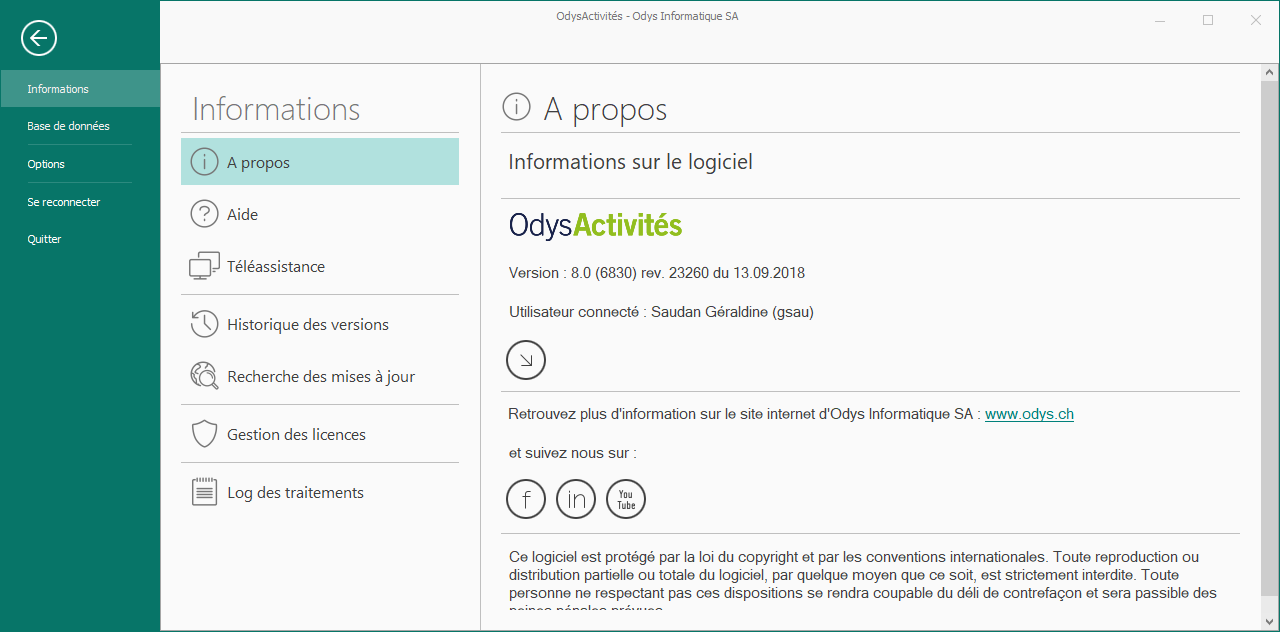Click the Historique des versions clock icon

[204, 324]
